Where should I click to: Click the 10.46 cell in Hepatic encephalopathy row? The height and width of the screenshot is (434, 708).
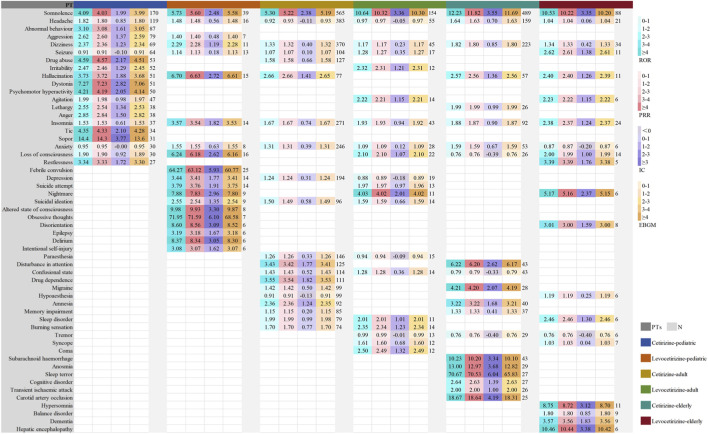click(549, 429)
